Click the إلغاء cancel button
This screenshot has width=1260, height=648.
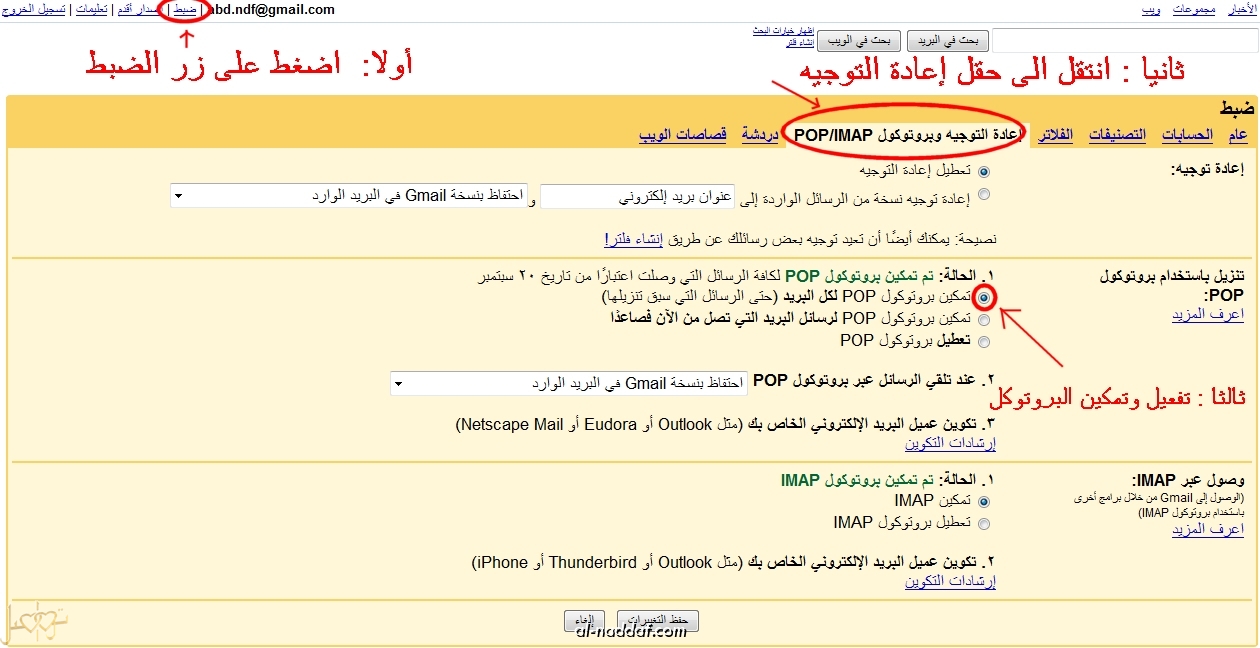pyautogui.click(x=585, y=621)
